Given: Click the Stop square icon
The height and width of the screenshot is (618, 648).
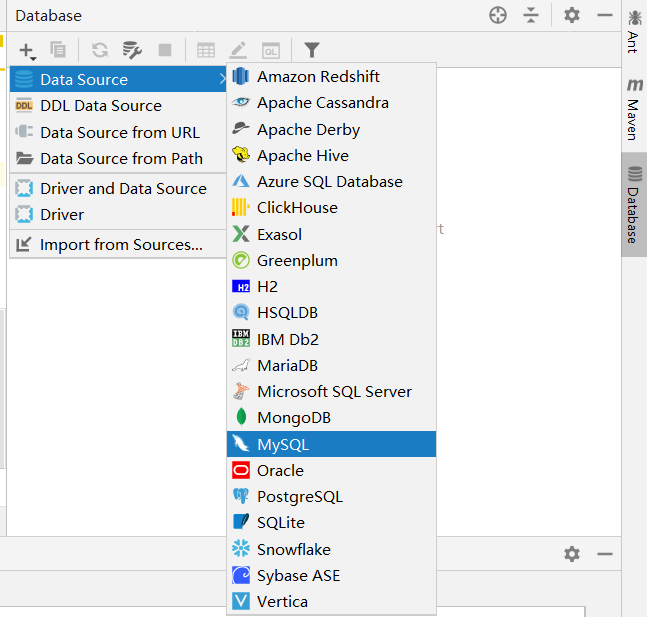Looking at the screenshot, I should [165, 50].
